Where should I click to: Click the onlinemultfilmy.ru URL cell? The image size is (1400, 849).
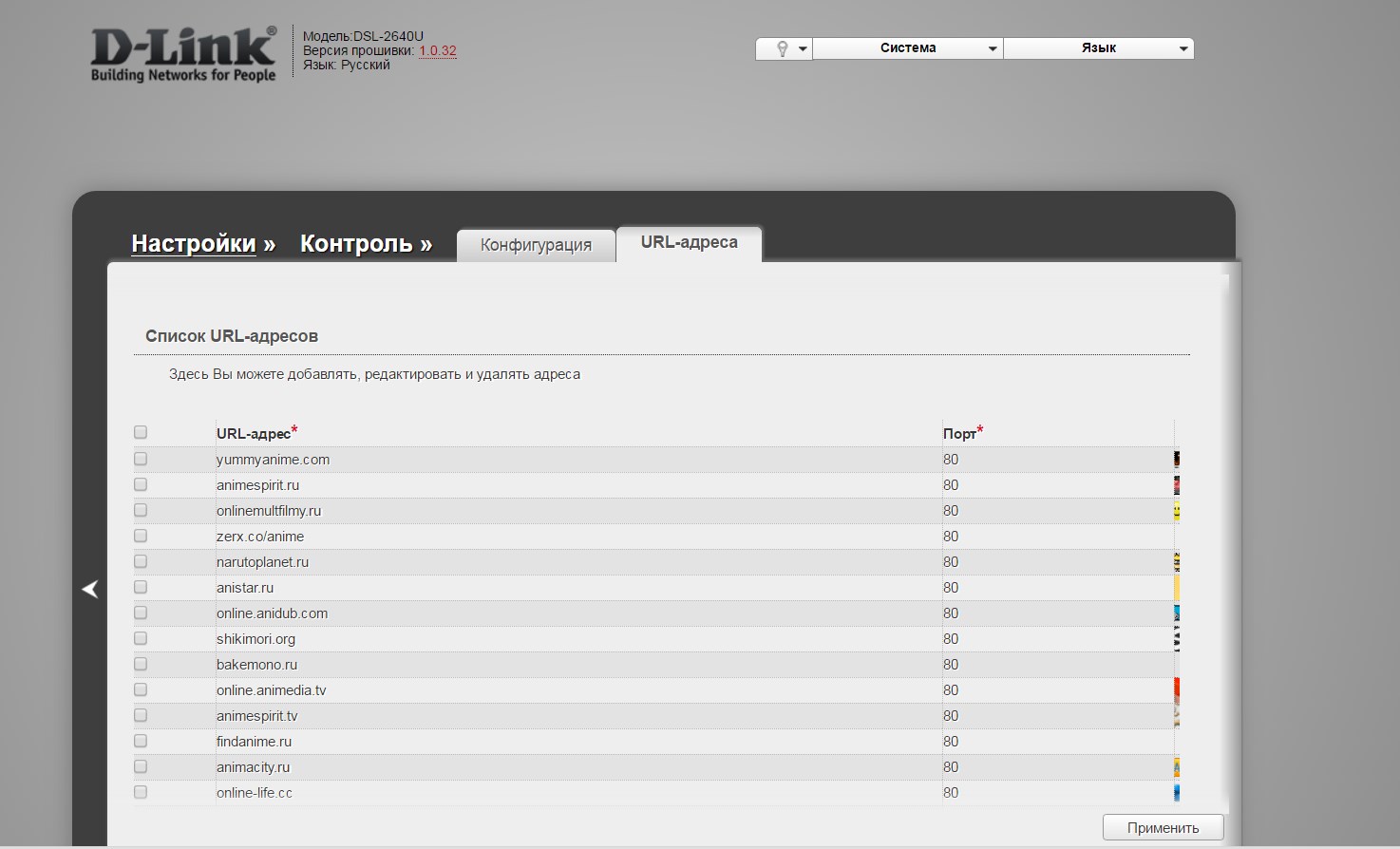[578, 511]
